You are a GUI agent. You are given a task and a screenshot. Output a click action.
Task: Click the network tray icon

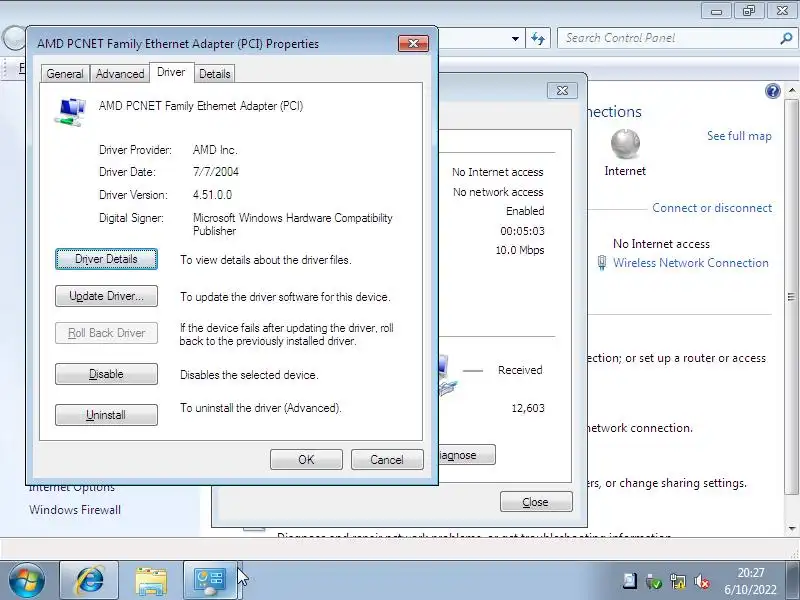coord(678,581)
